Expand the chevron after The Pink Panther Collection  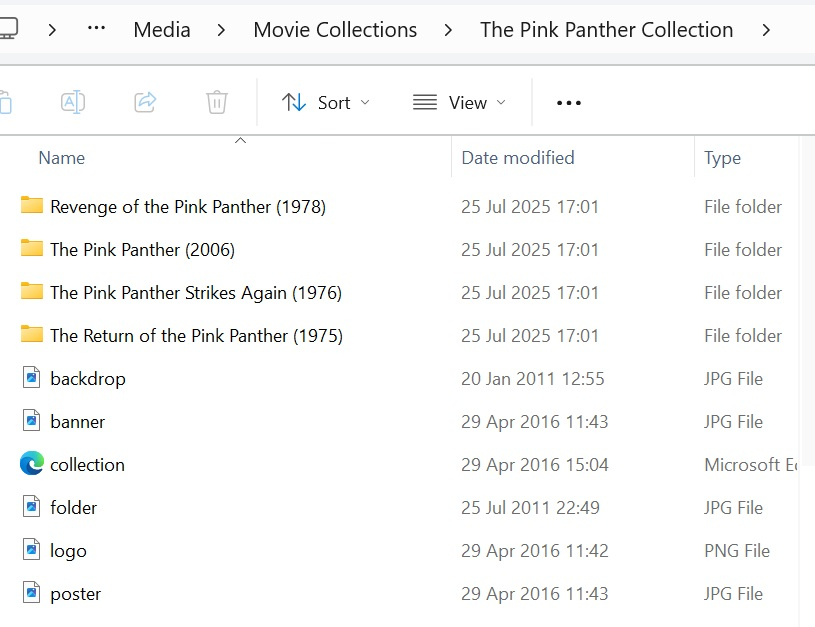pyautogui.click(x=766, y=30)
